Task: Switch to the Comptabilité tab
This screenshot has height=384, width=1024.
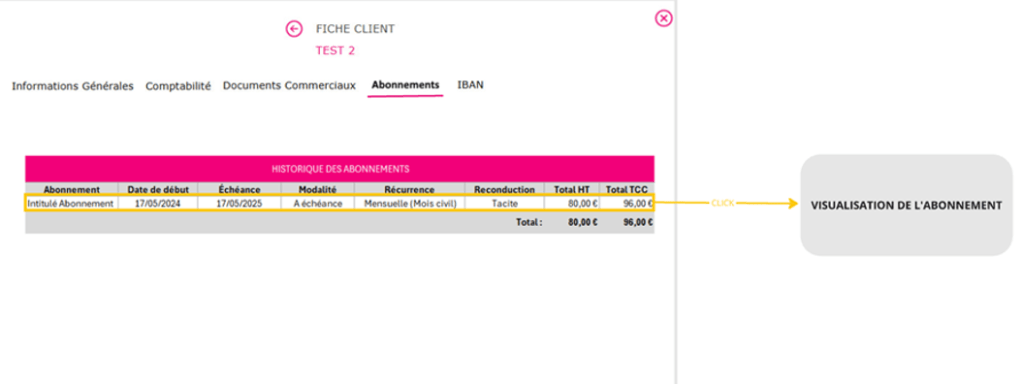Action: (x=178, y=86)
